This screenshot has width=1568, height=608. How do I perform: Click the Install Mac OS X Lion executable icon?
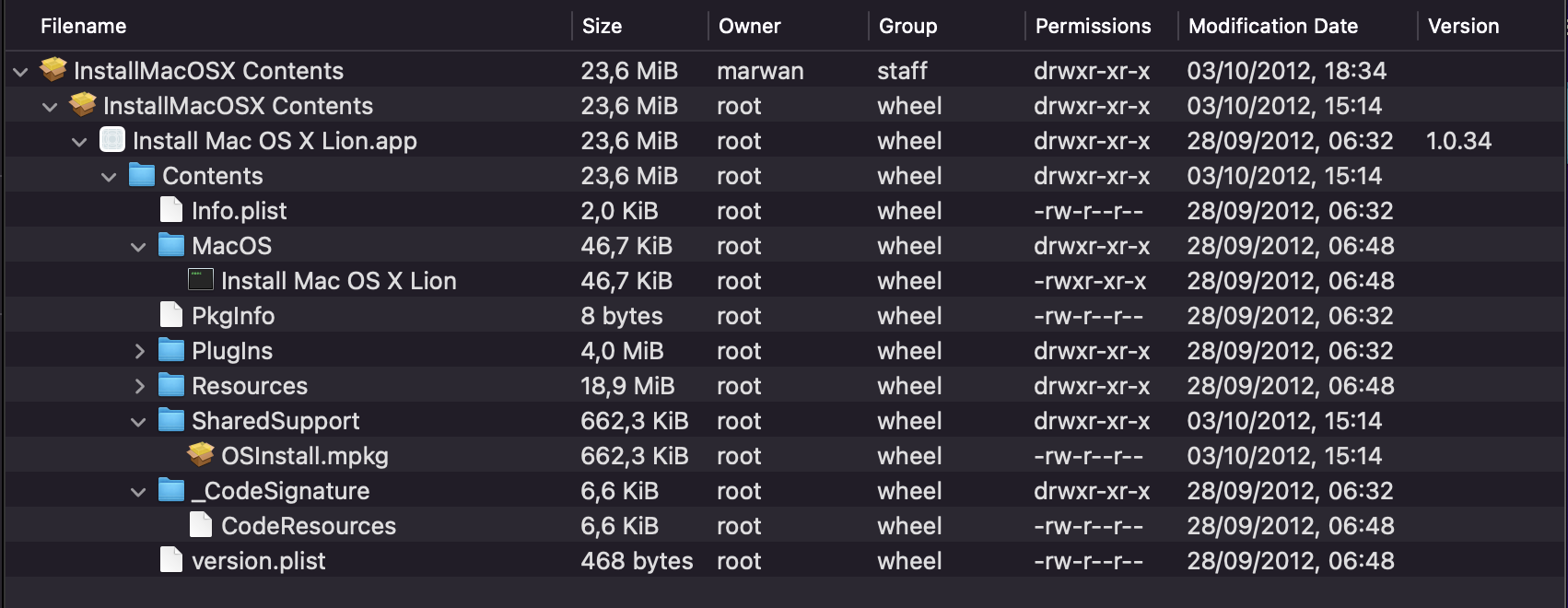[x=201, y=280]
